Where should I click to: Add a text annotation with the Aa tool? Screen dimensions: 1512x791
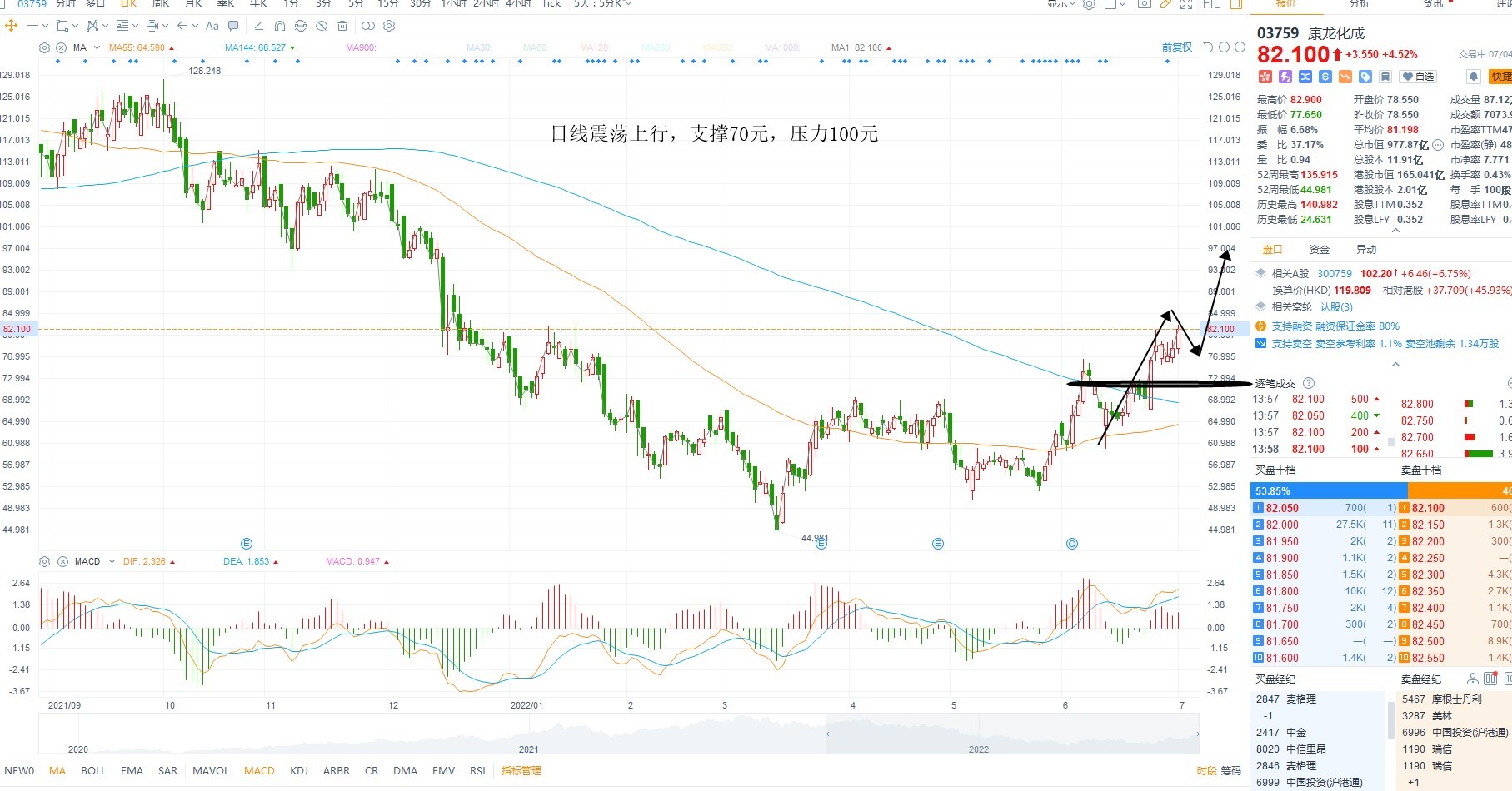click(x=212, y=26)
